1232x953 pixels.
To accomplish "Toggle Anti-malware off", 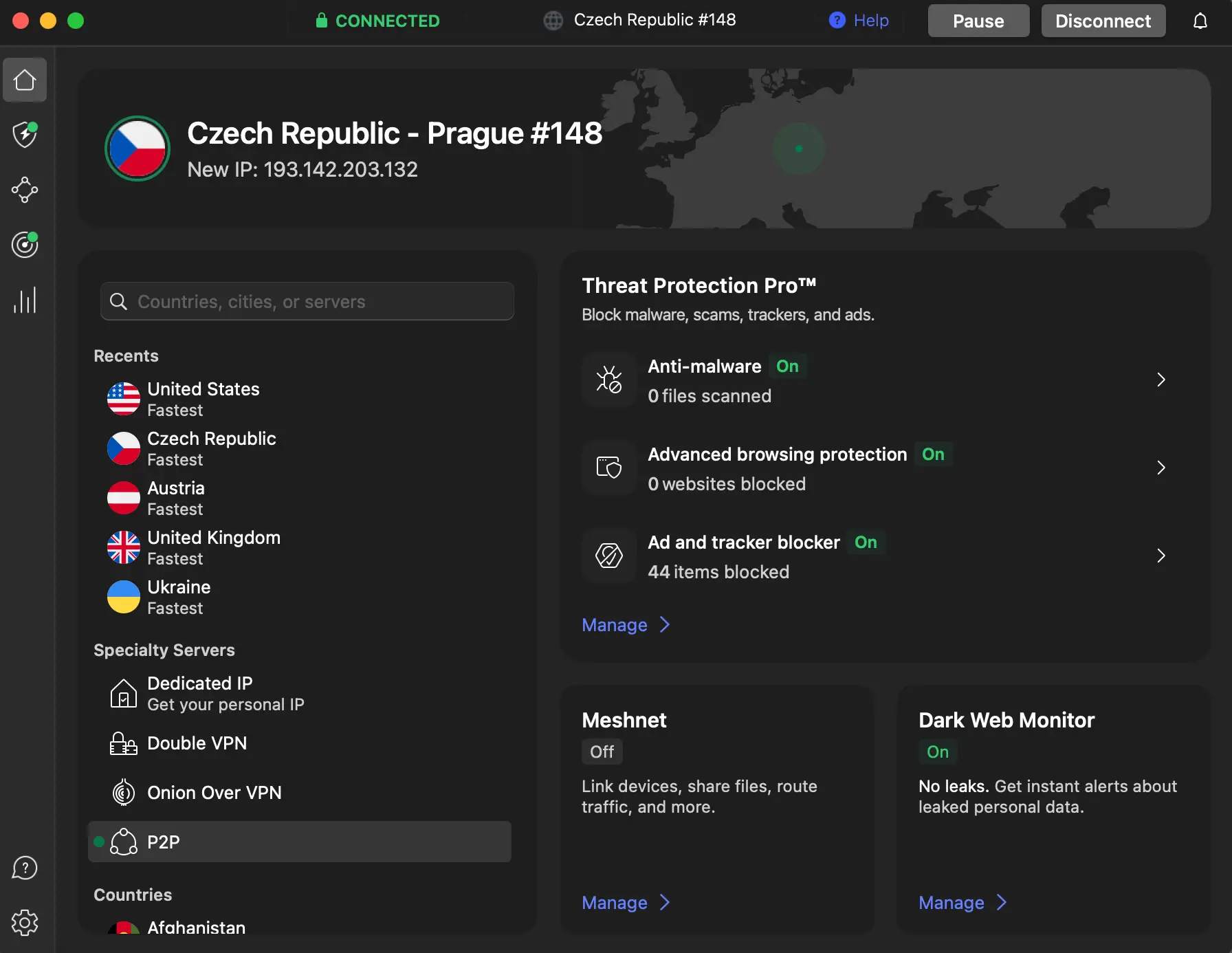I will 788,366.
